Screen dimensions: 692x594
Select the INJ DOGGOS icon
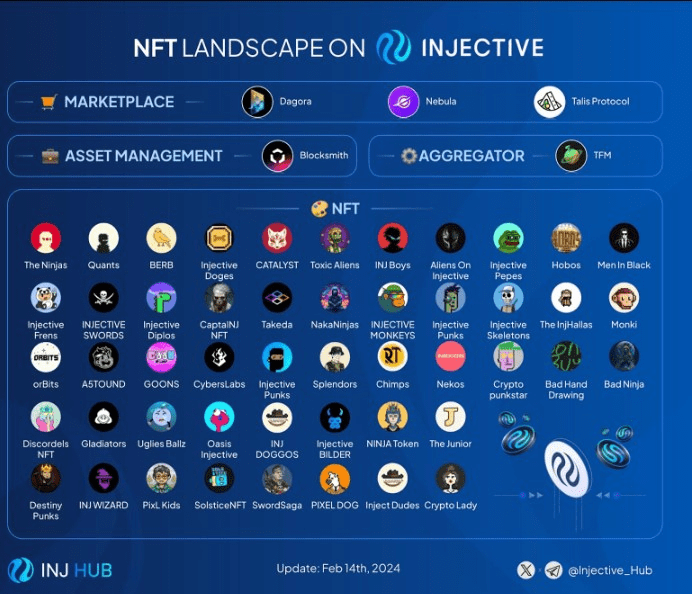[277, 417]
